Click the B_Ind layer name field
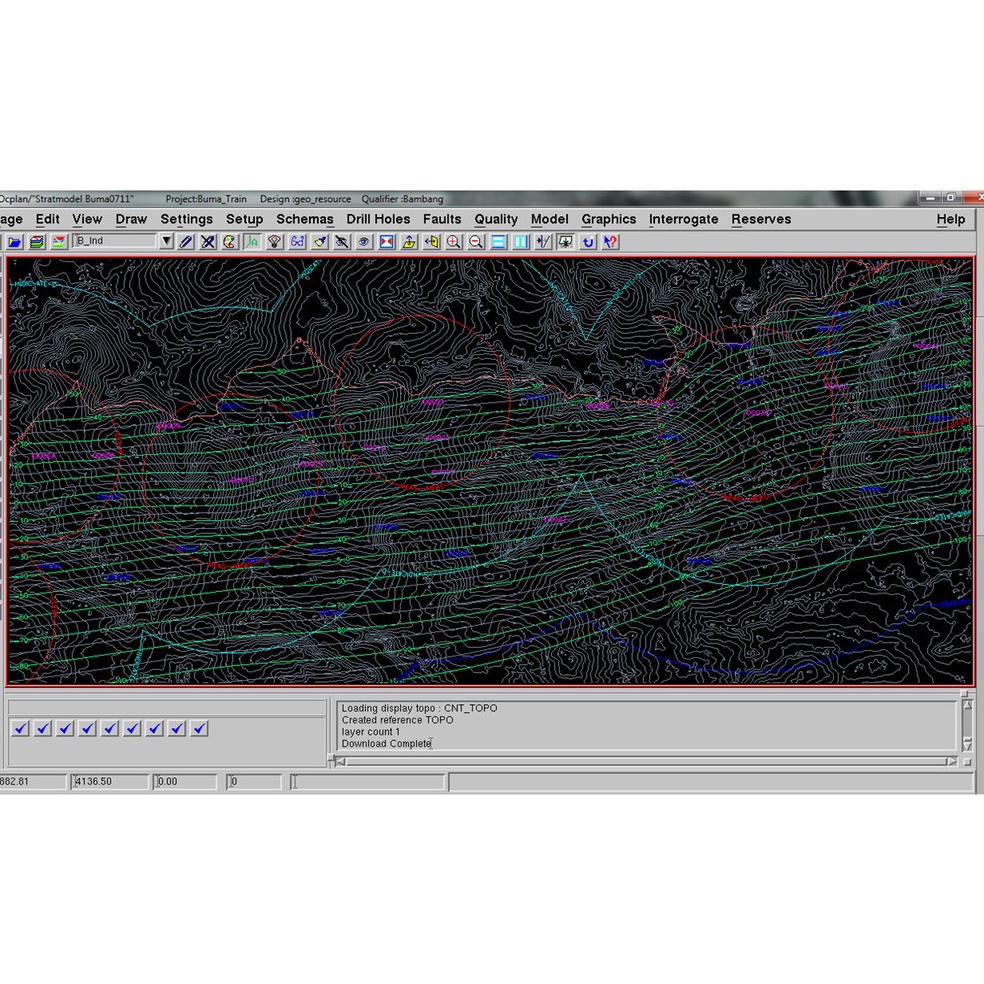Screen dimensions: 984x984 [x=115, y=241]
